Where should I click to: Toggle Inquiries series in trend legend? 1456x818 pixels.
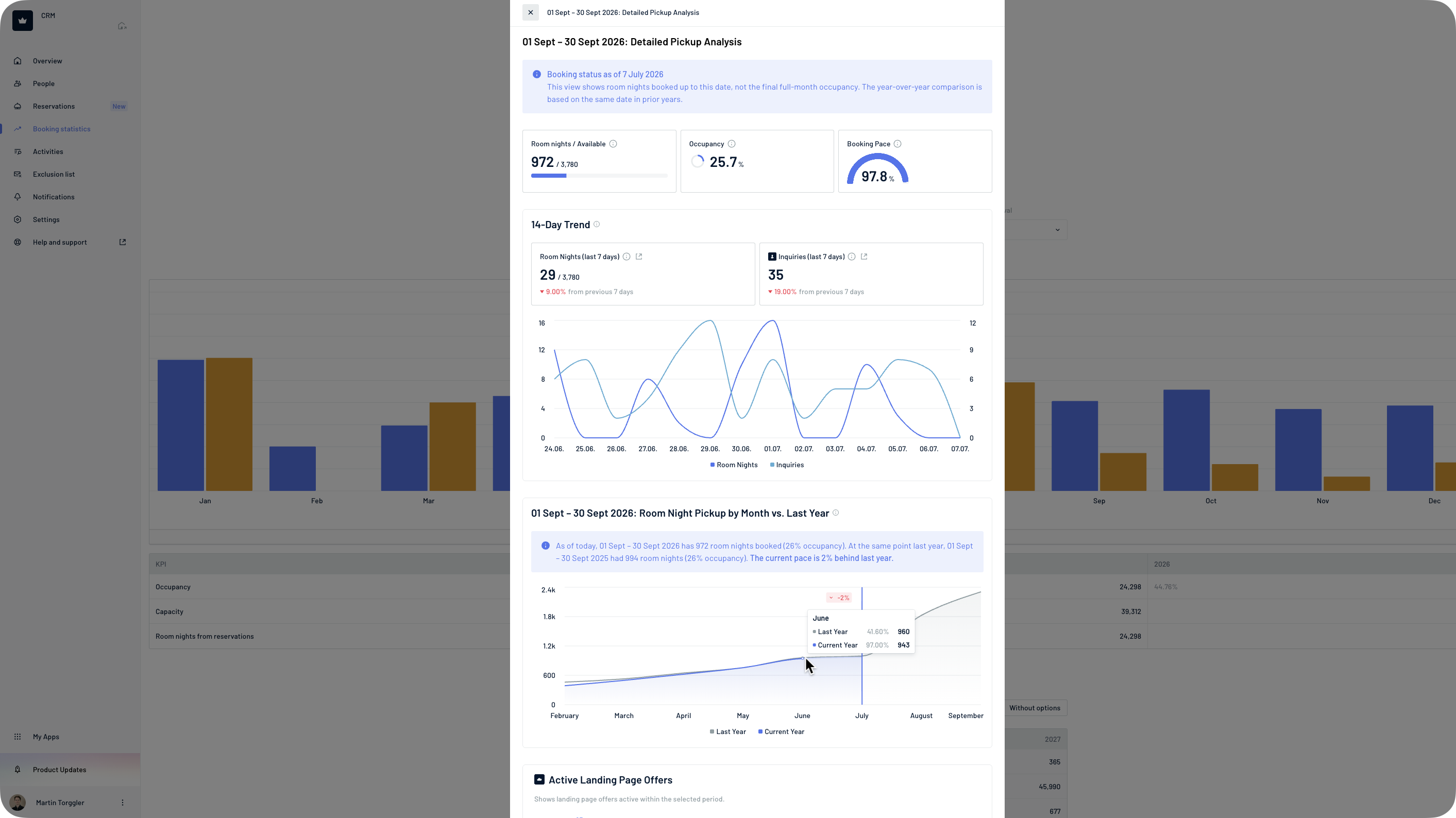pyautogui.click(x=787, y=465)
